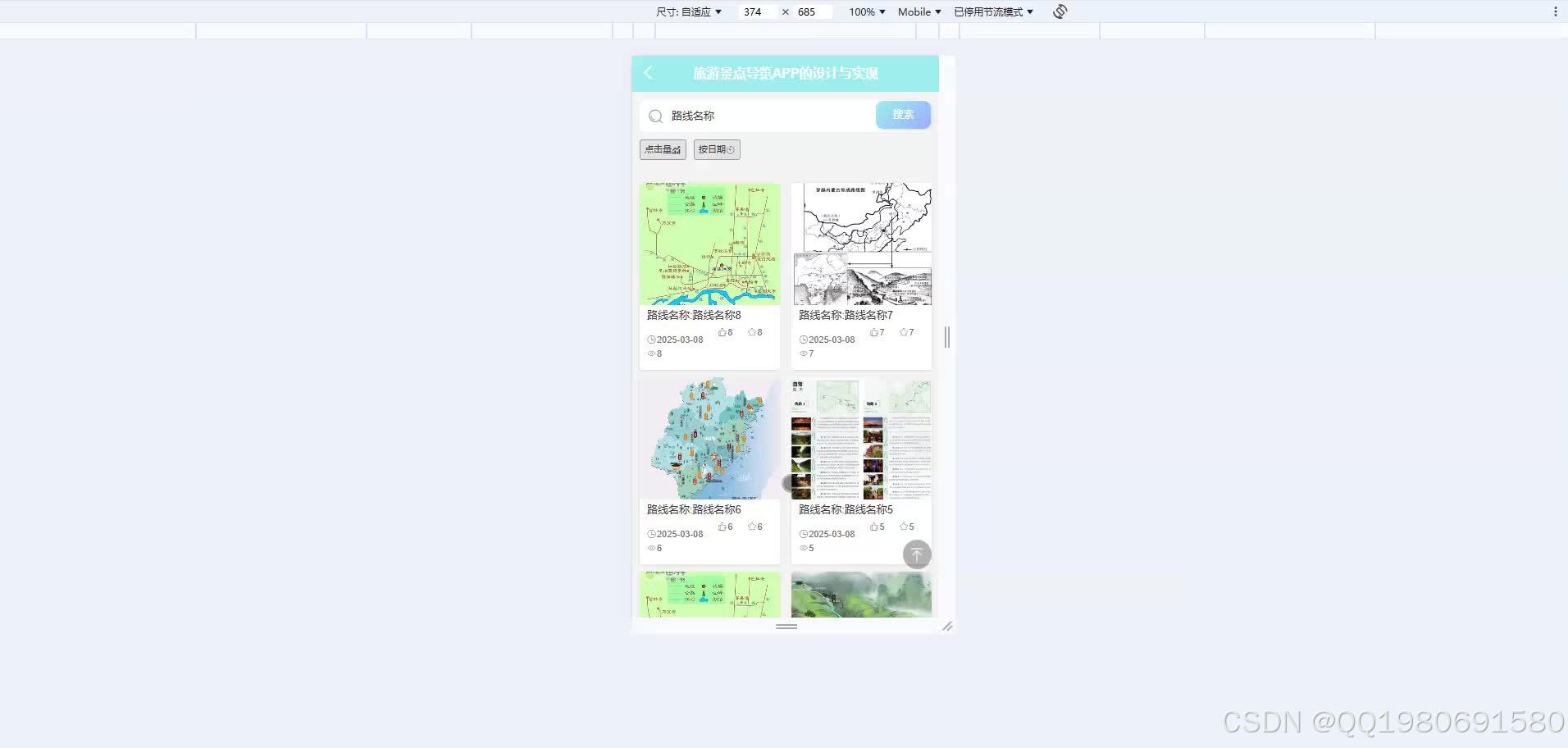1568x748 pixels.
Task: Click the back-to-top circular arrow button
Action: point(917,554)
